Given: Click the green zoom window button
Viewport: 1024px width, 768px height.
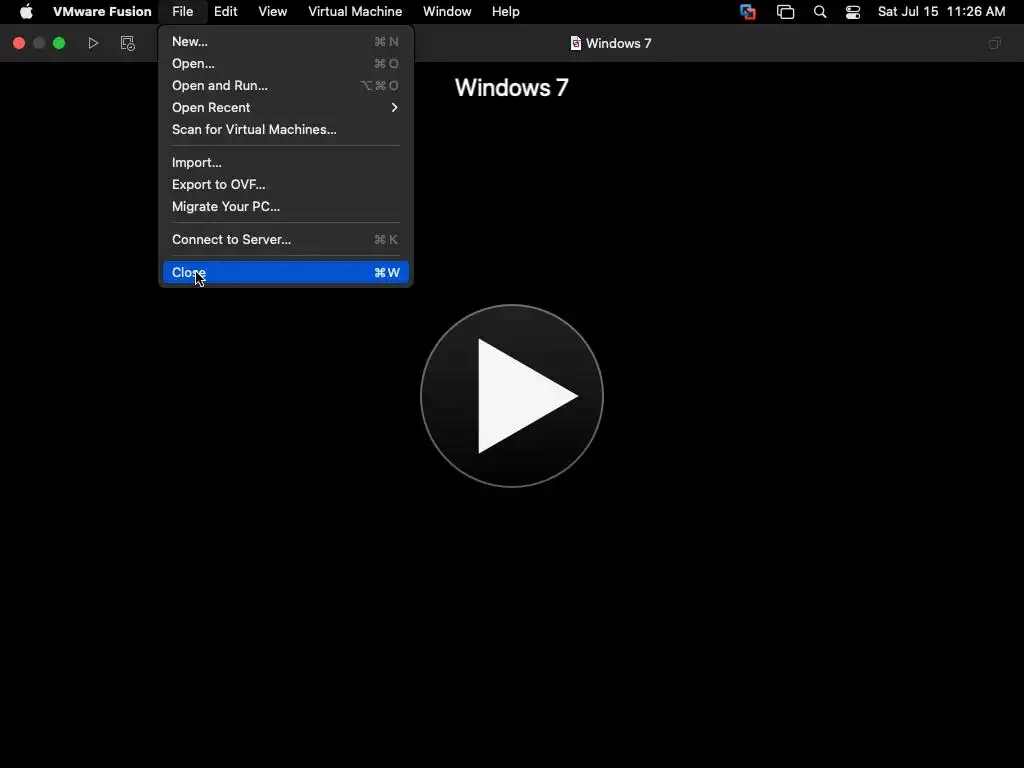Looking at the screenshot, I should pos(59,43).
